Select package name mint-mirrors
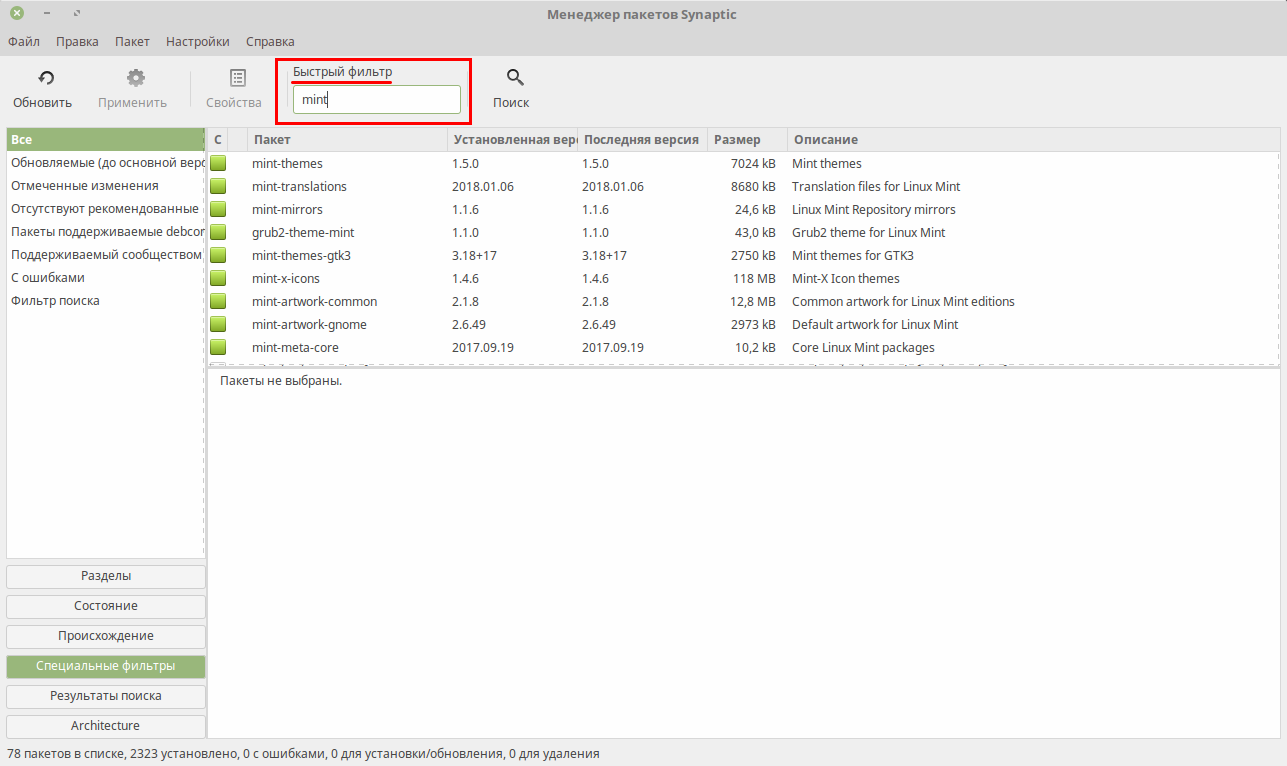1287x766 pixels. coord(287,209)
